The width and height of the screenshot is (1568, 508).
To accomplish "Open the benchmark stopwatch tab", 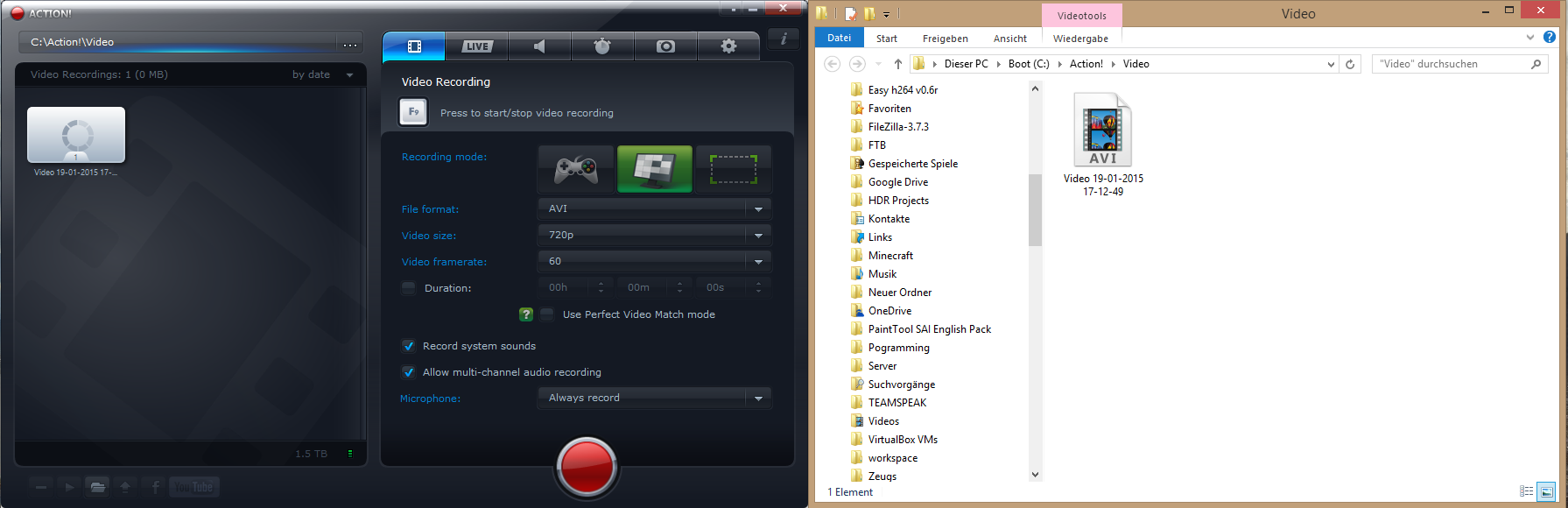I will (602, 46).
